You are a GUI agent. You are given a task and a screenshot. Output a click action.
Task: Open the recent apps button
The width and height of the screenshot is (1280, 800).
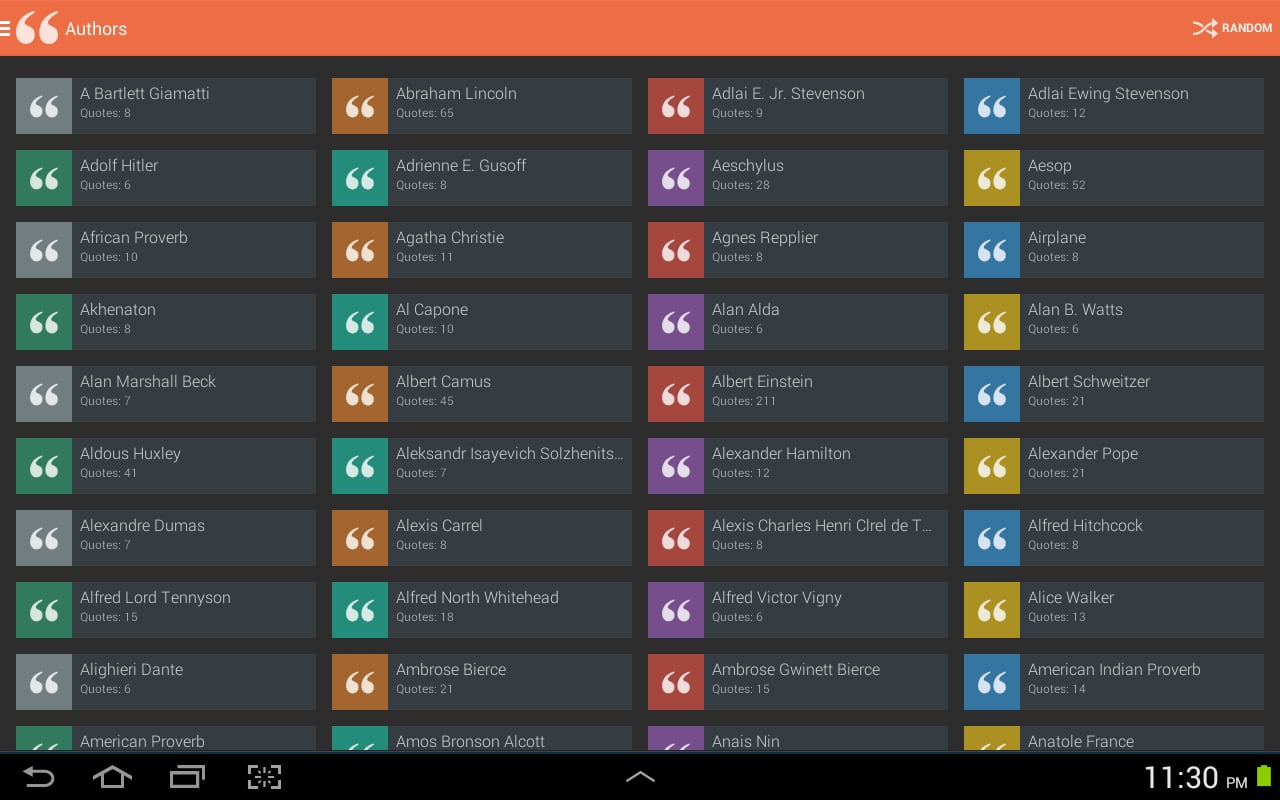coord(187,777)
